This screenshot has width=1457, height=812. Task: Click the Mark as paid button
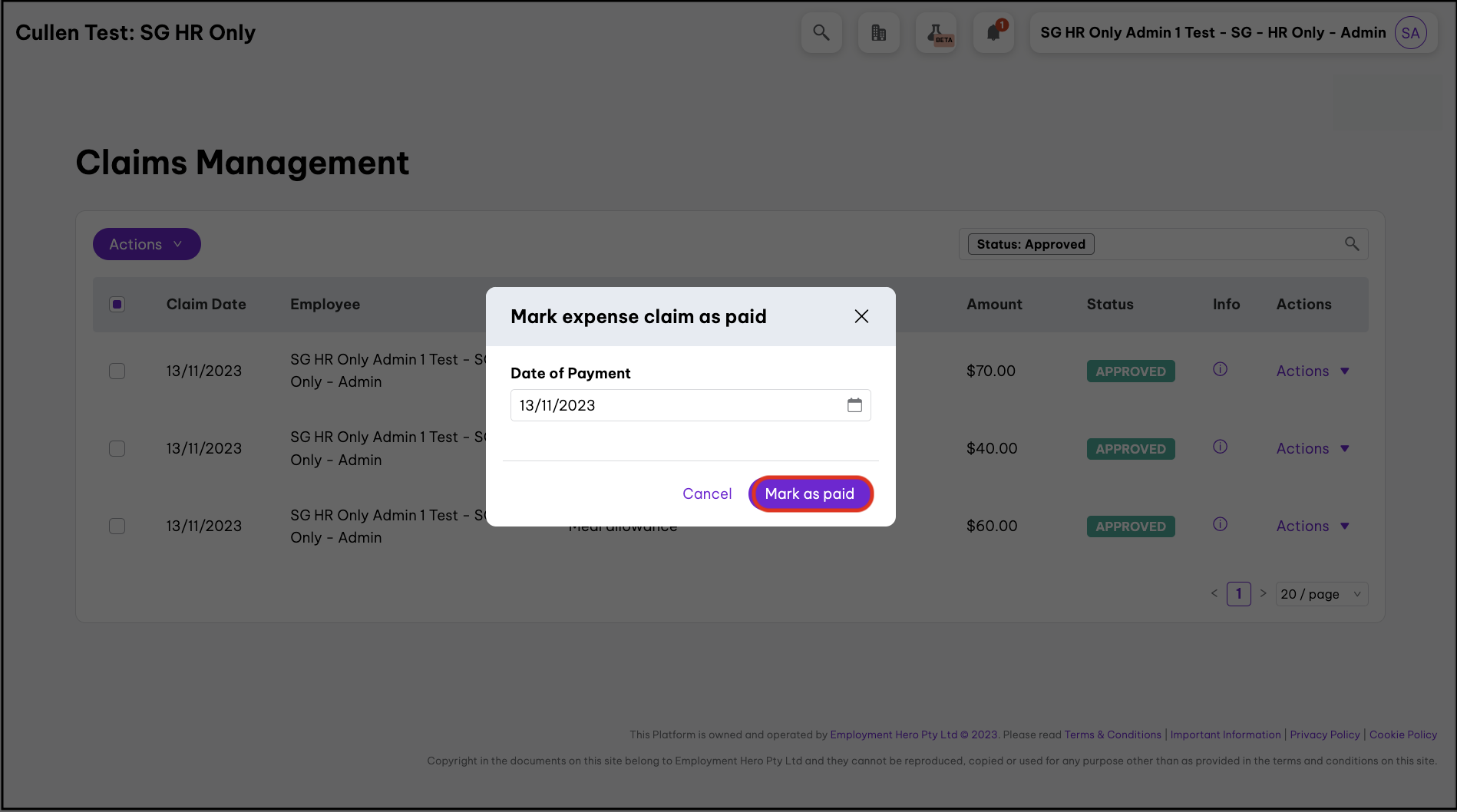point(810,493)
